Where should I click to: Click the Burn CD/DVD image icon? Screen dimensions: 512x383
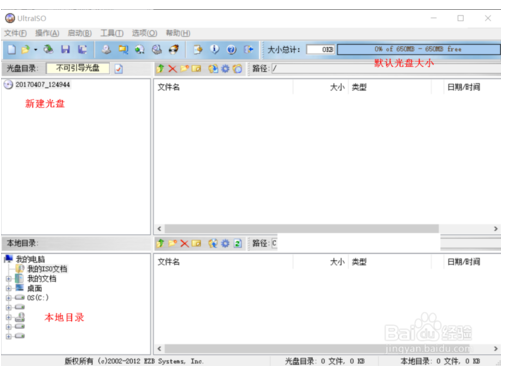click(174, 50)
